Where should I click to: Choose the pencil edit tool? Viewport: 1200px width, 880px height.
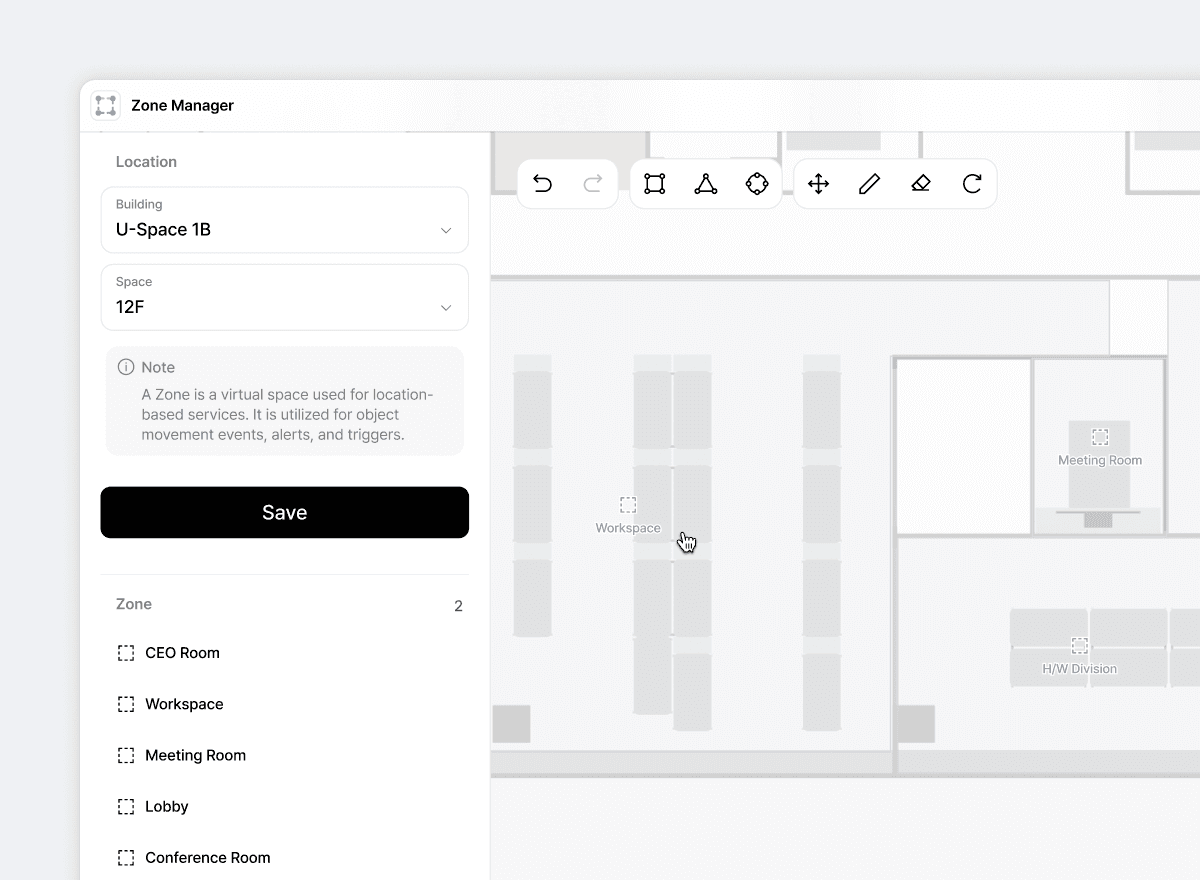pos(869,184)
